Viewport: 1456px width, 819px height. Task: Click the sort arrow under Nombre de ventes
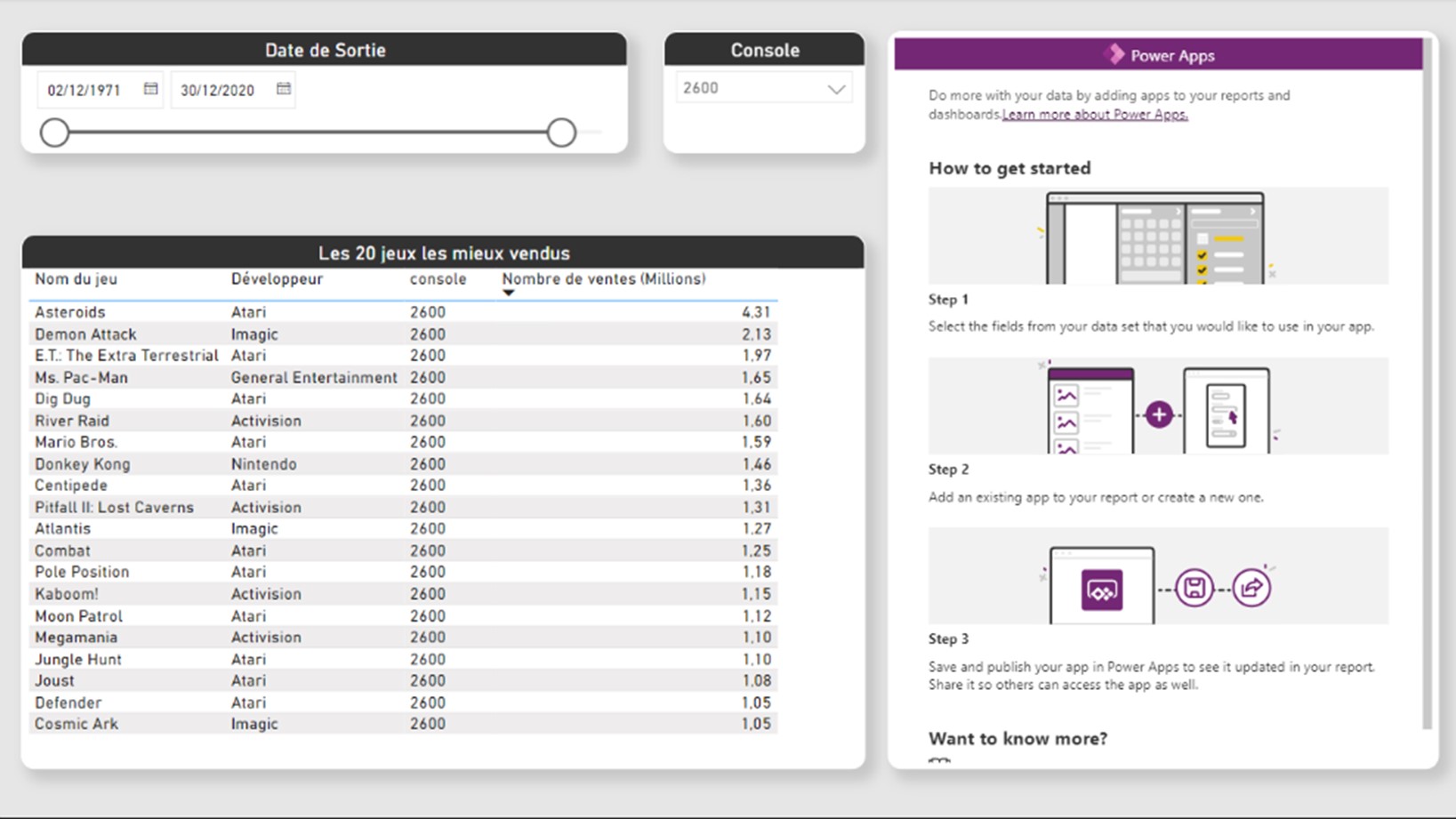pos(509,293)
